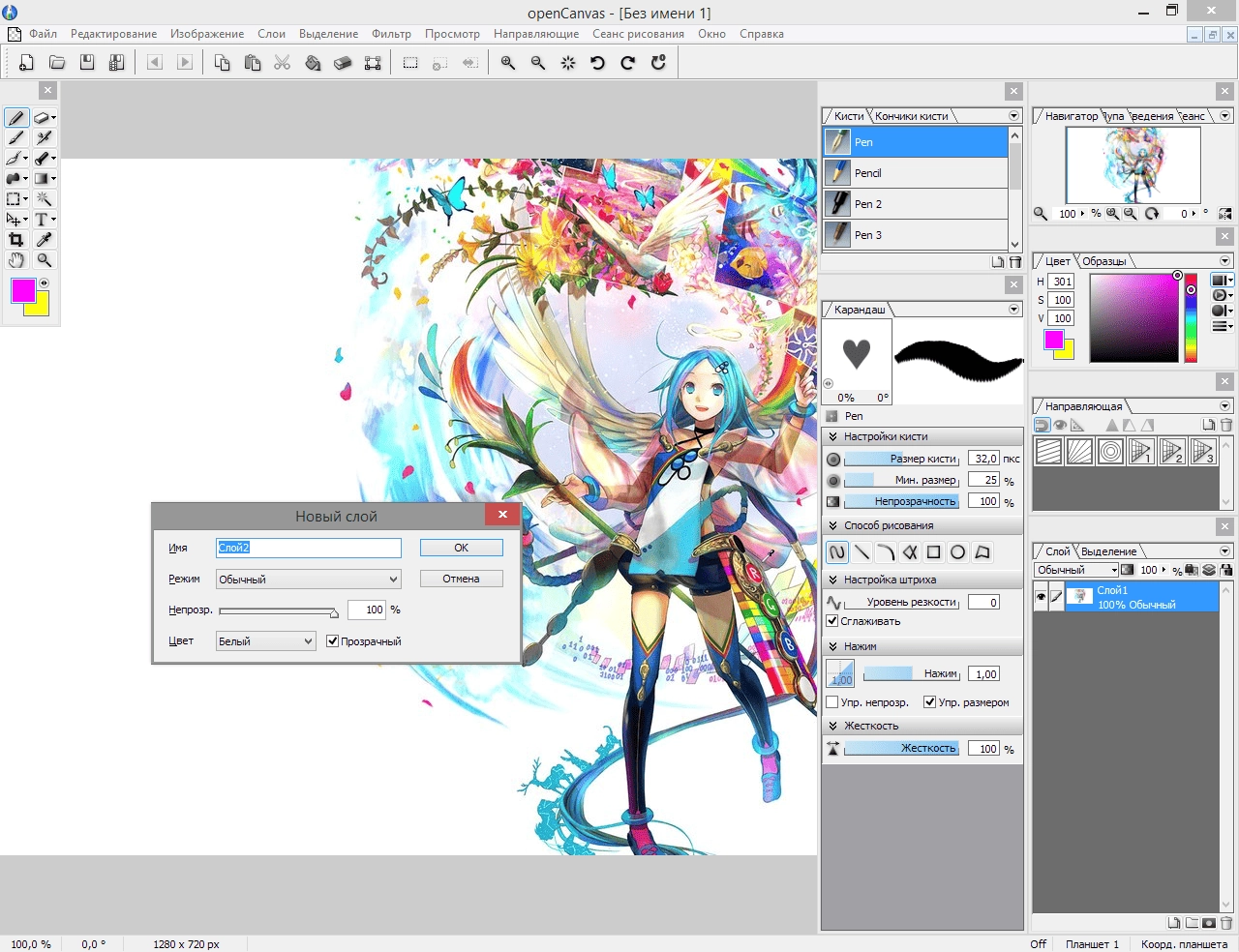Click Zoom In on the main toolbar
The height and width of the screenshot is (952, 1239).
[x=508, y=63]
